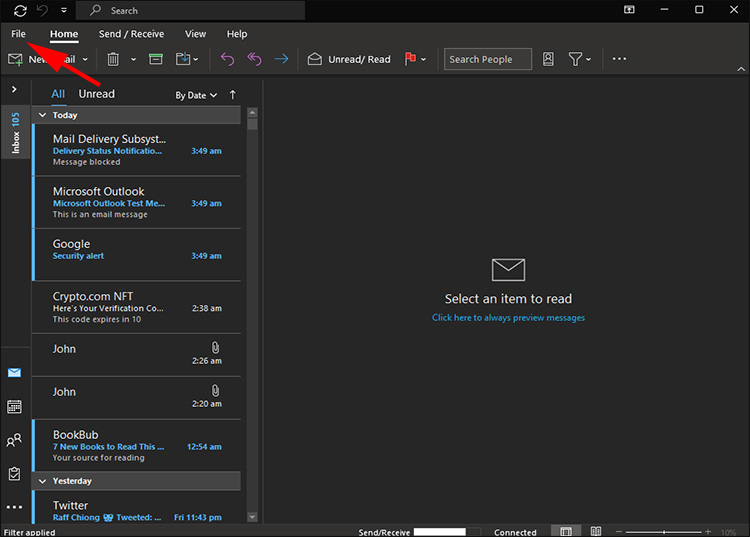Switch to the Send / Receive tab
Viewport: 750px width, 537px height.
tap(131, 34)
